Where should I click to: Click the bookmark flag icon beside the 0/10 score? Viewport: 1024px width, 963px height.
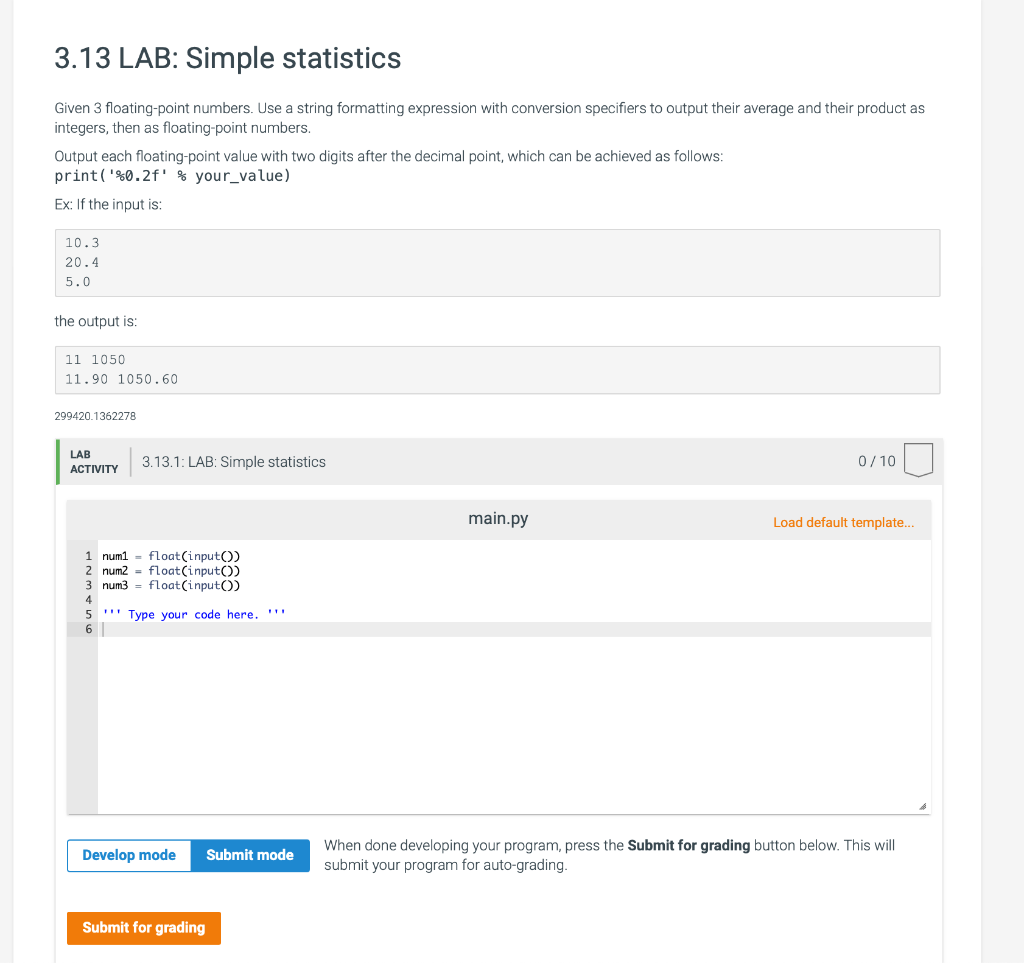pos(918,460)
